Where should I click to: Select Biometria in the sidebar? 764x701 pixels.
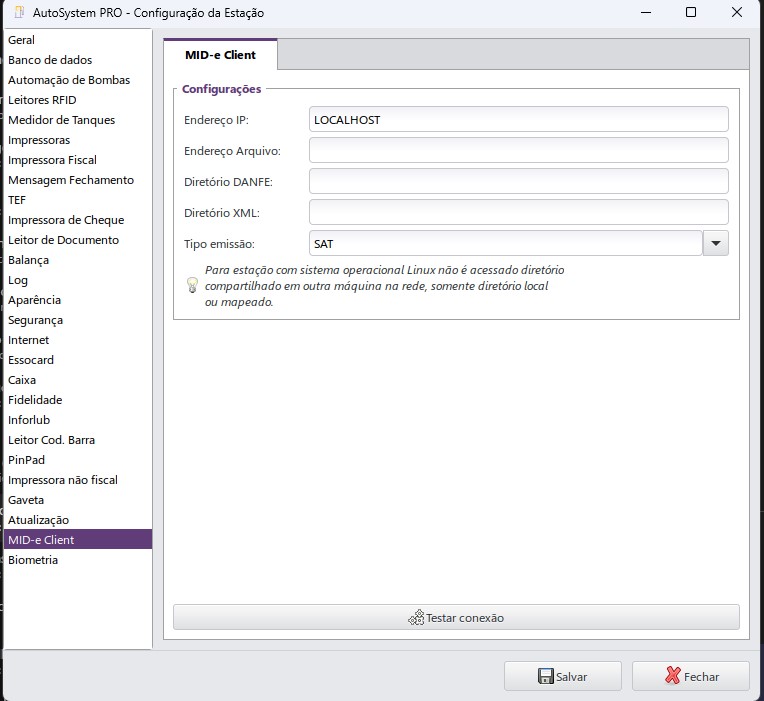[x=33, y=560]
